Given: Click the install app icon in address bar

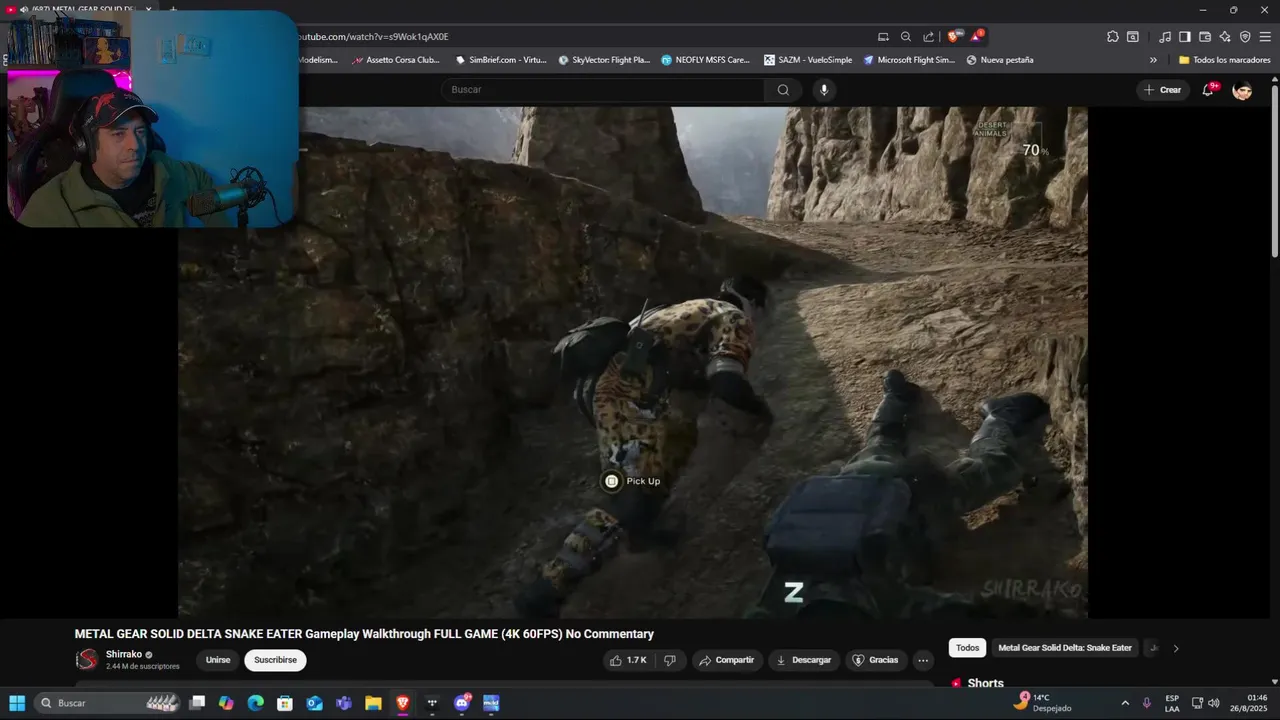Looking at the screenshot, I should coord(883,36).
